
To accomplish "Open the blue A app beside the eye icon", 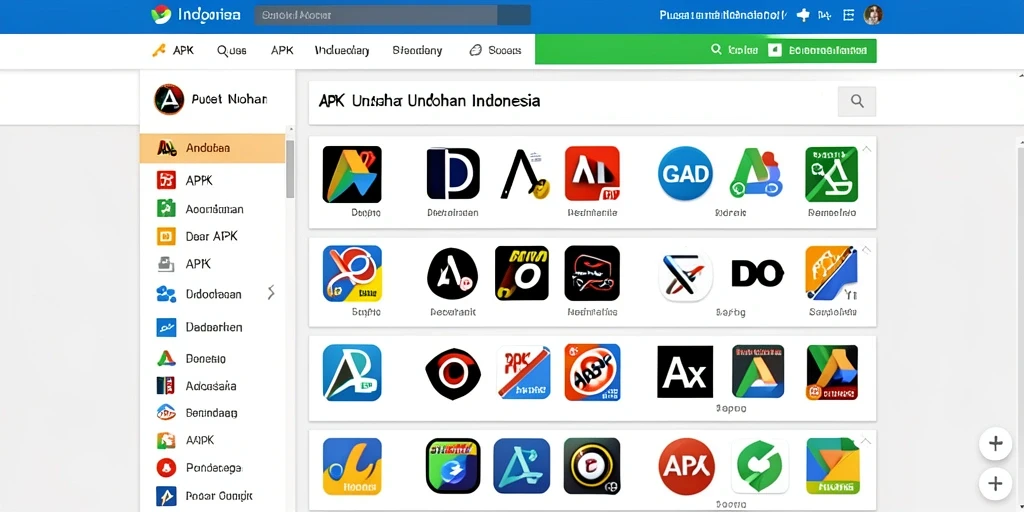I will [352, 372].
